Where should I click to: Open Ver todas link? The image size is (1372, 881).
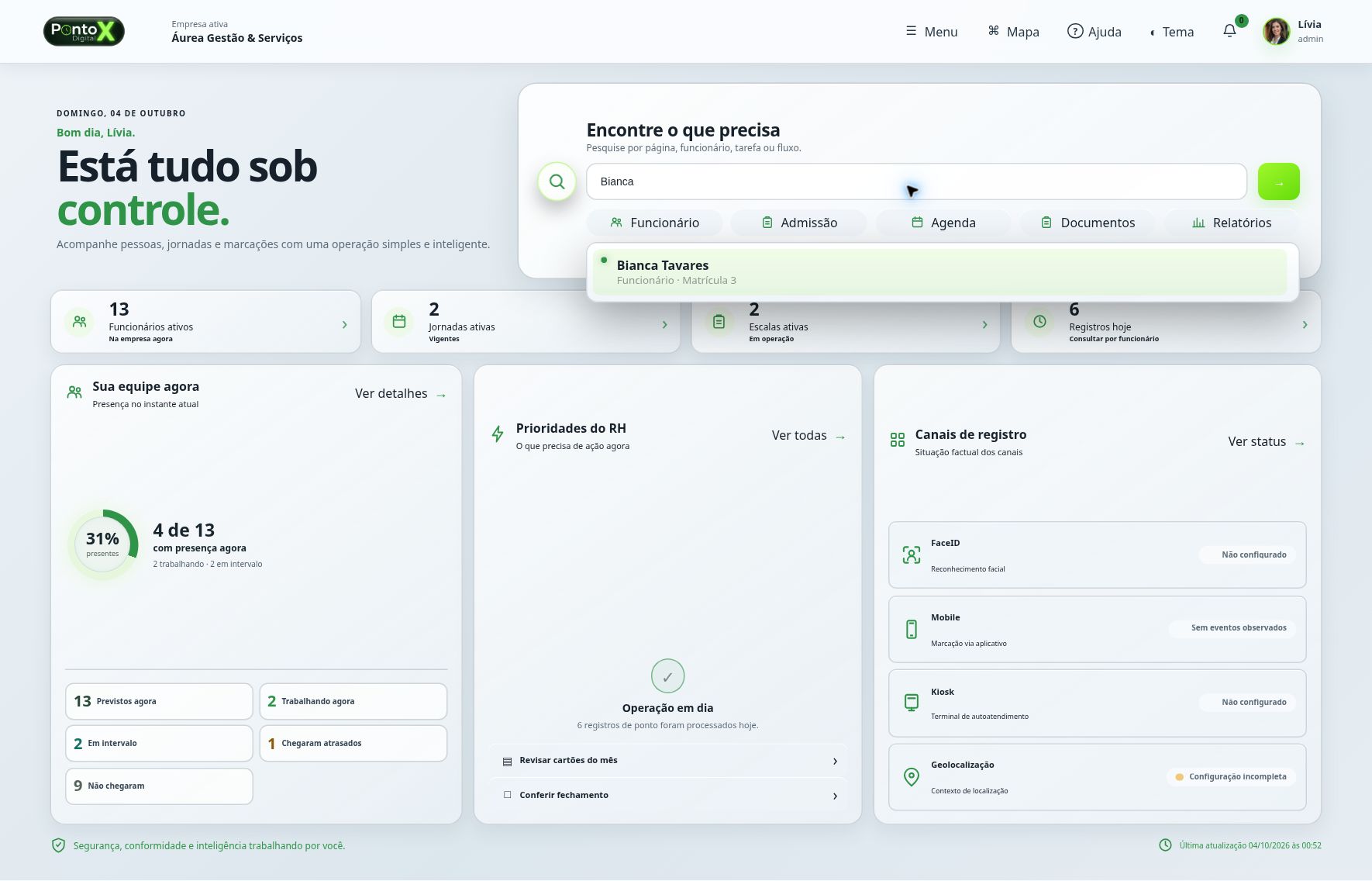808,436
